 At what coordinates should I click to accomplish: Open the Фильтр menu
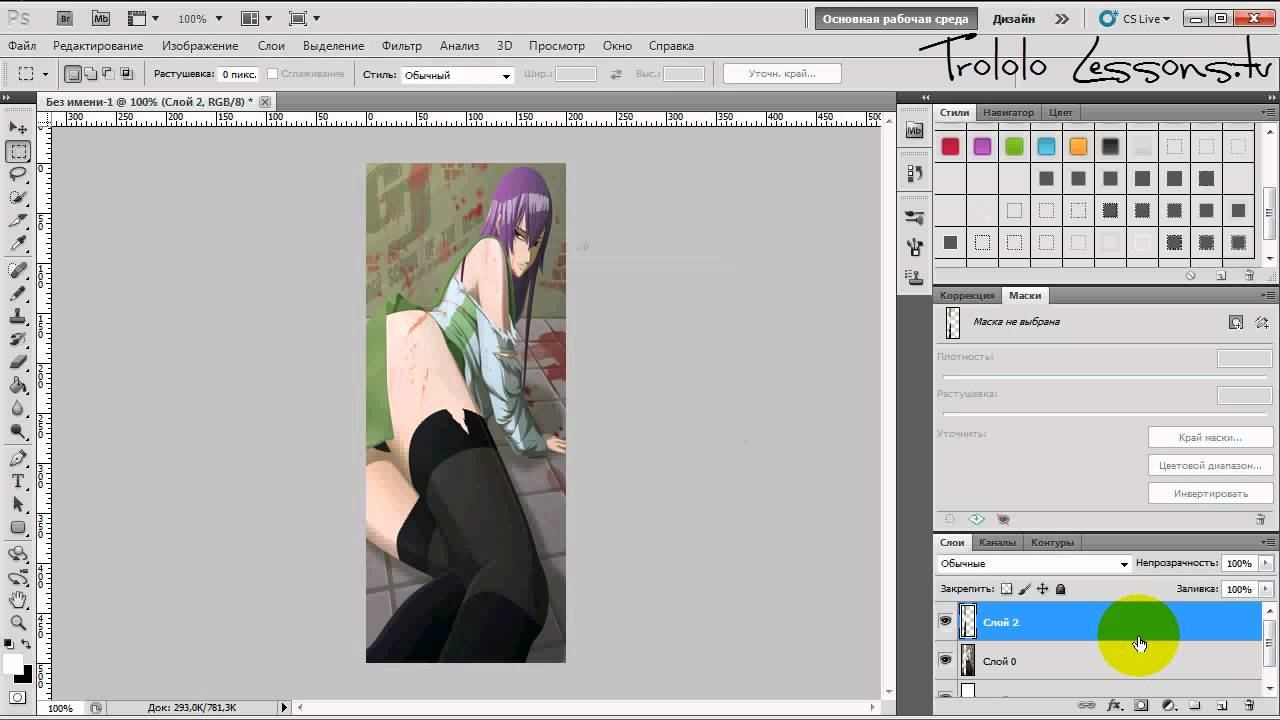click(401, 46)
